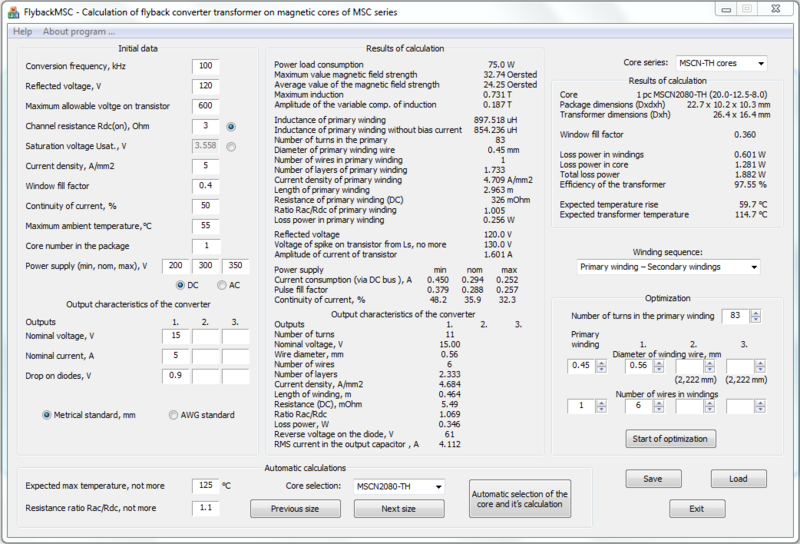Click the Start of optimization button
This screenshot has height=544, width=800.
click(670, 439)
